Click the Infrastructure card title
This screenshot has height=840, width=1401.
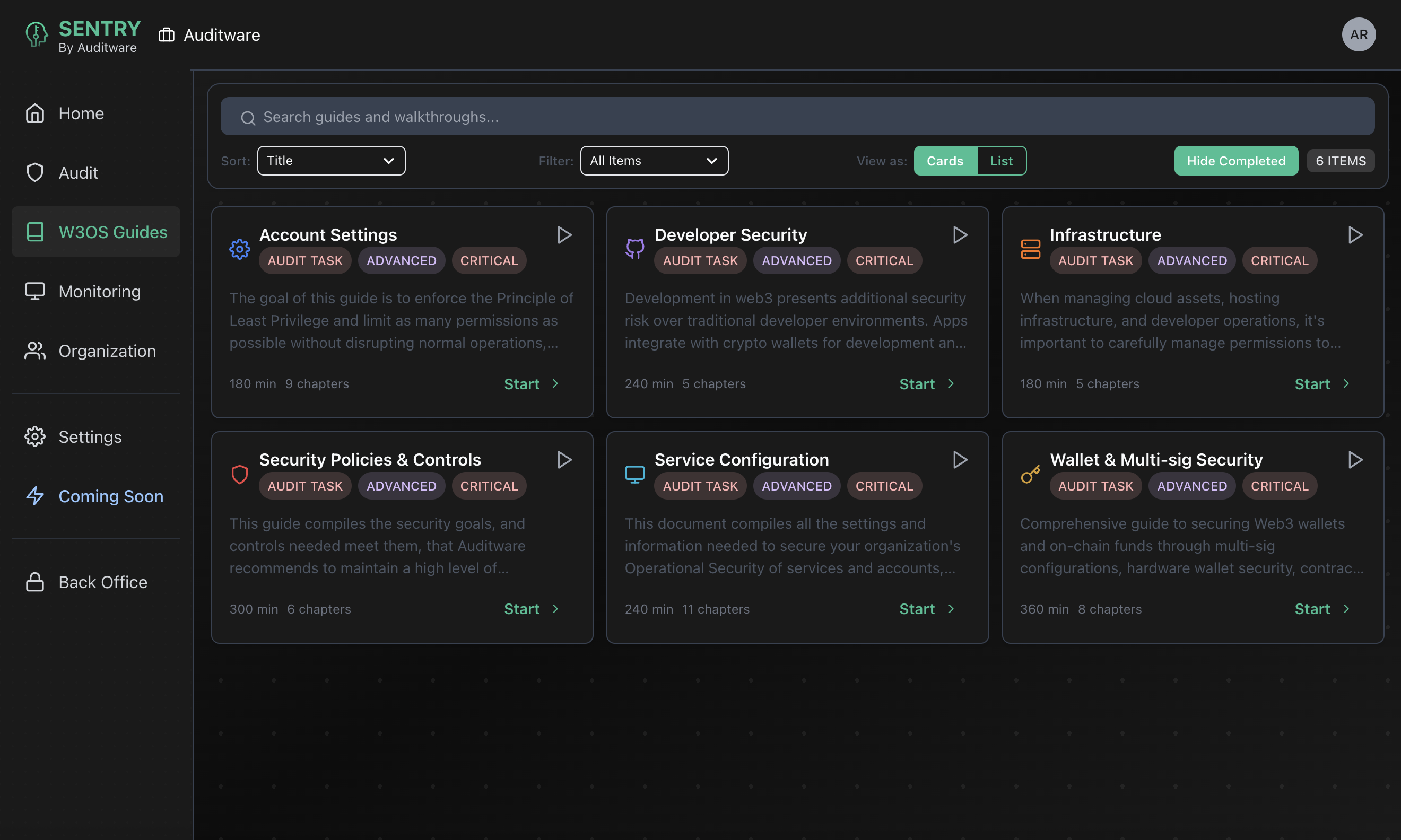click(1105, 234)
